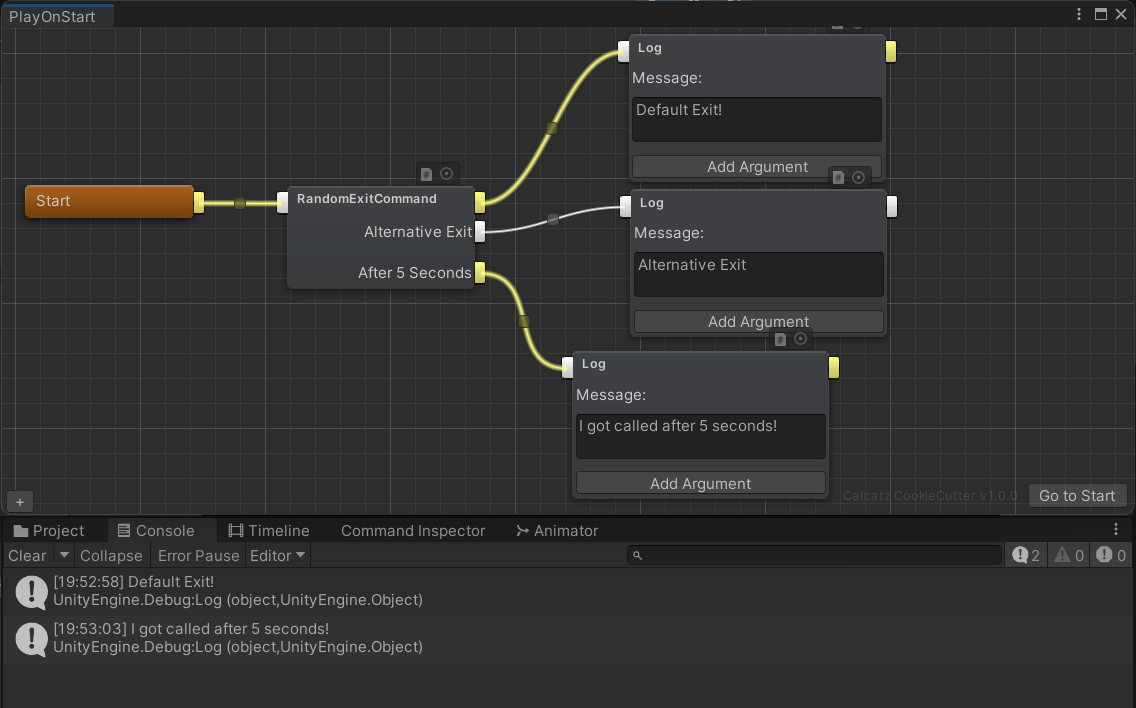Toggle error message count filter

tap(1110, 555)
